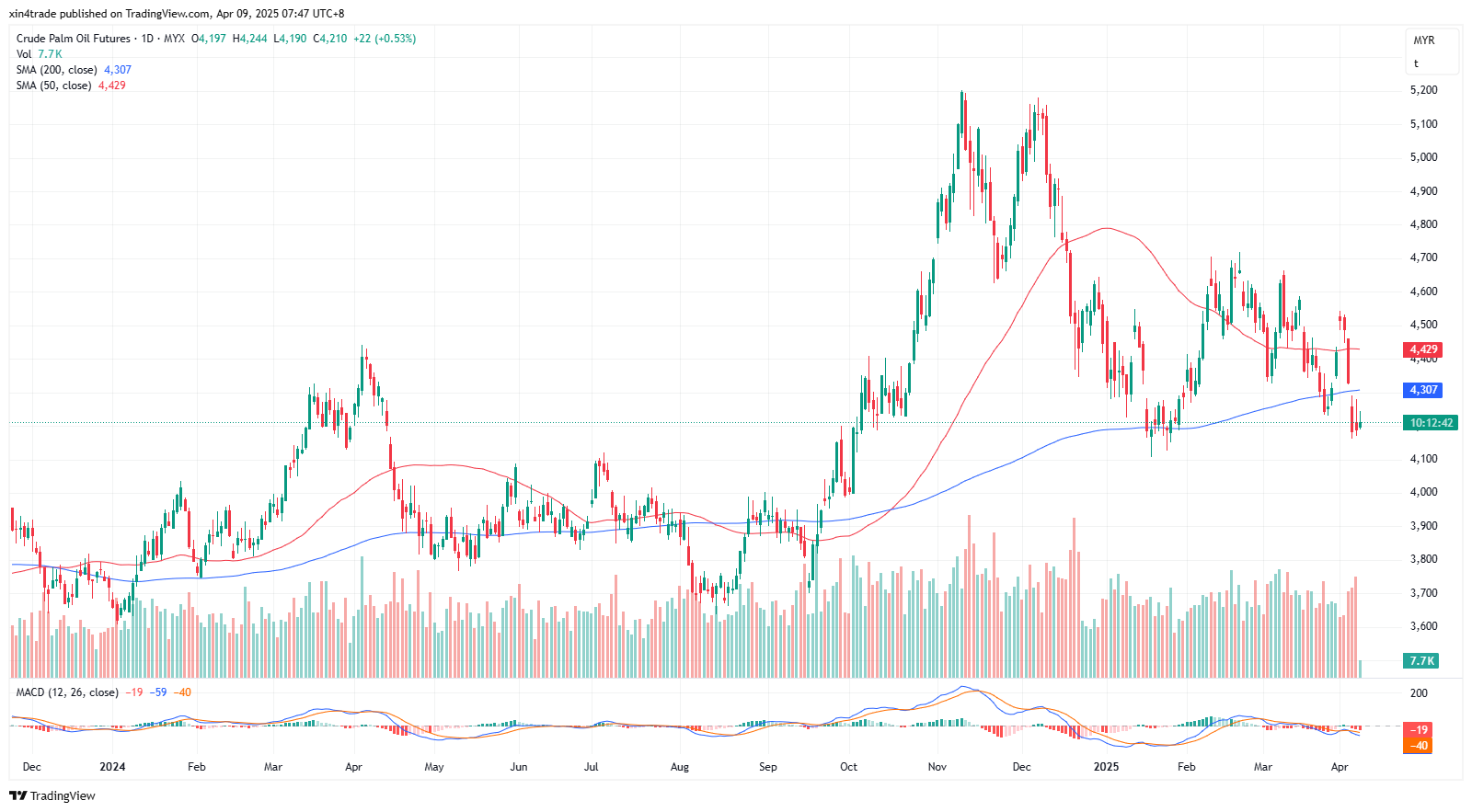Click the 7.7K volume axis label
Viewport: 1472px width, 812px height.
pyautogui.click(x=1421, y=661)
